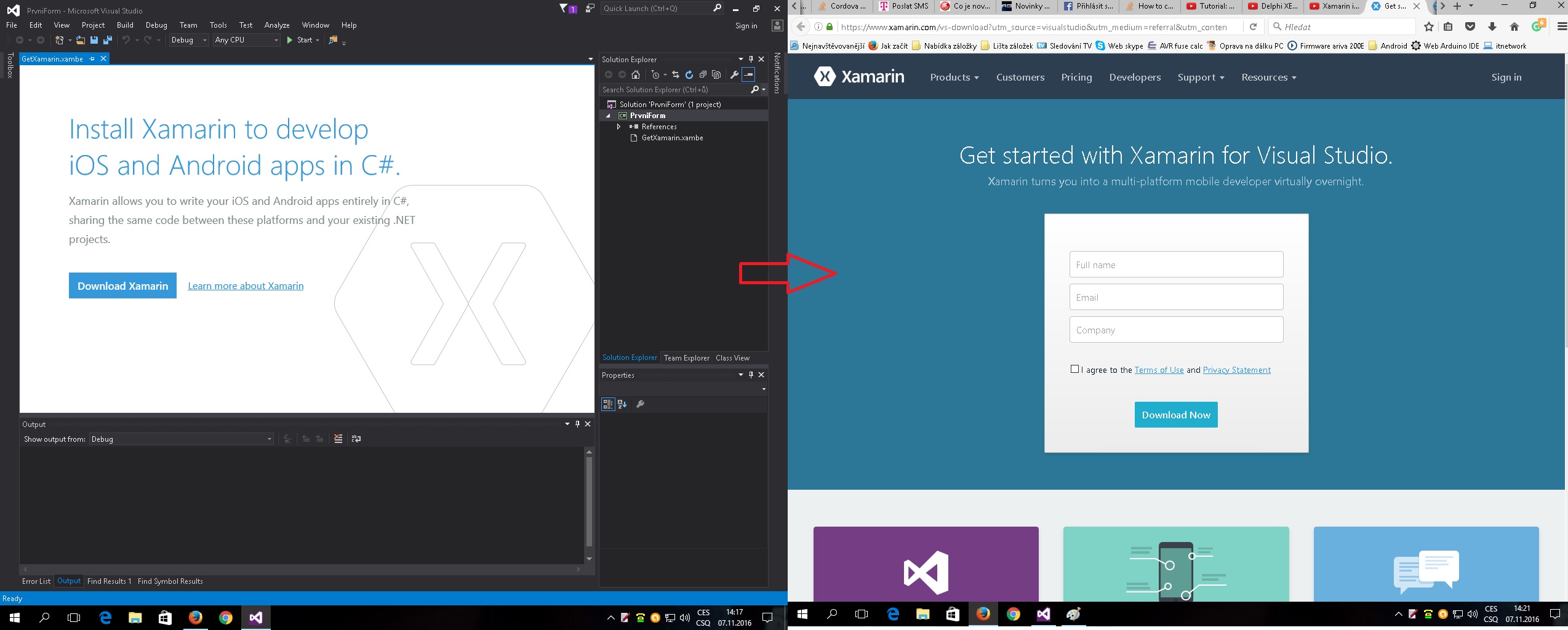Open the Firefox Downloads arrow

[1492, 26]
